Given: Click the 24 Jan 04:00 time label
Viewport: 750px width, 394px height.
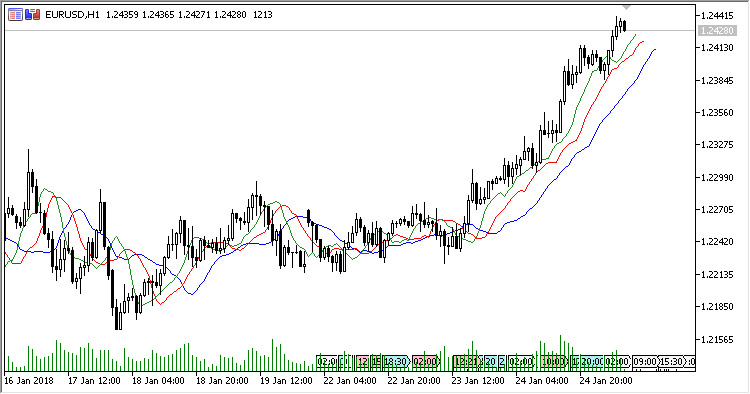Looking at the screenshot, I should [542, 381].
